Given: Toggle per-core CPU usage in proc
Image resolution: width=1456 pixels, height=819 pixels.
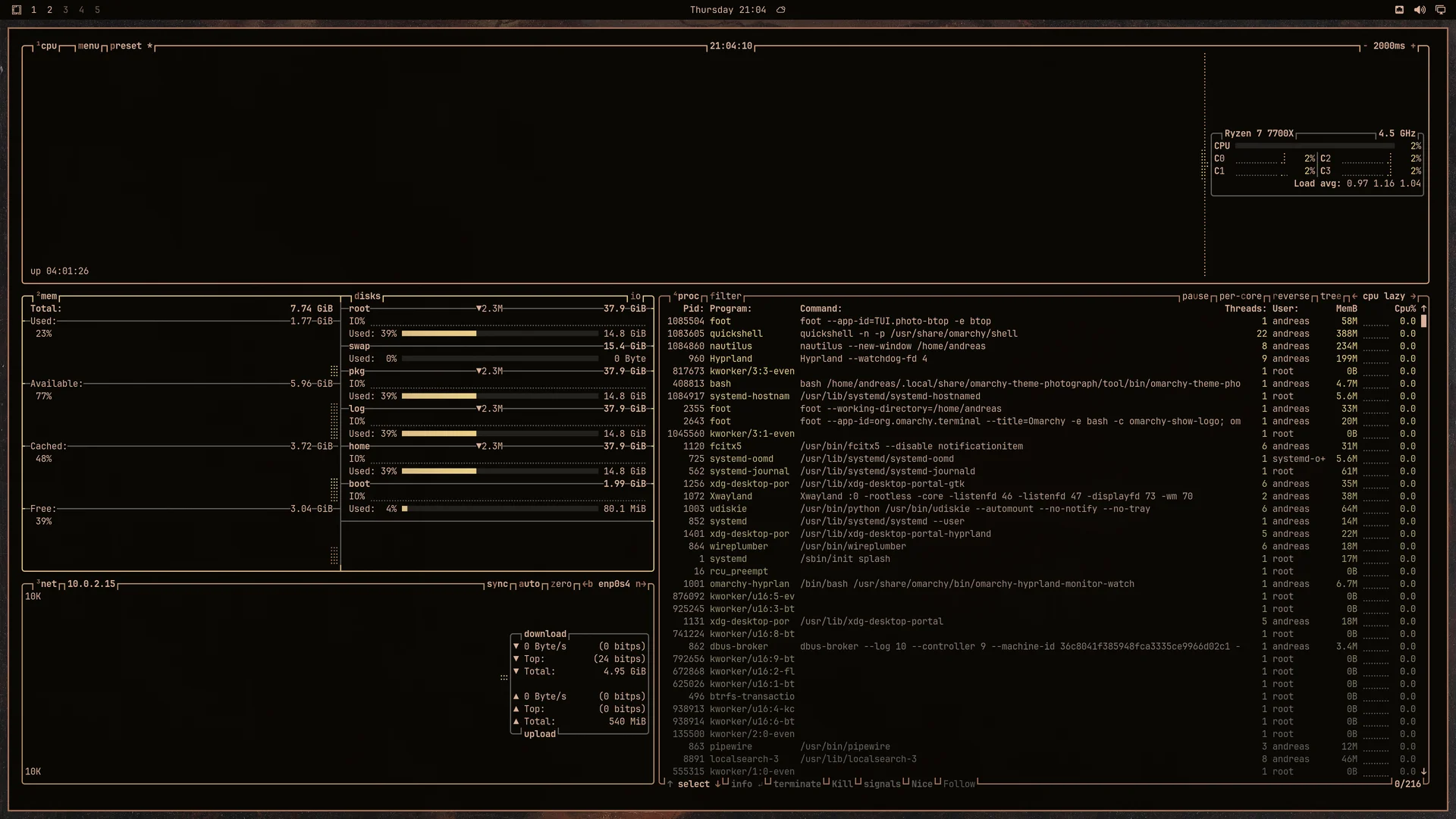Looking at the screenshot, I should click(x=1241, y=297).
